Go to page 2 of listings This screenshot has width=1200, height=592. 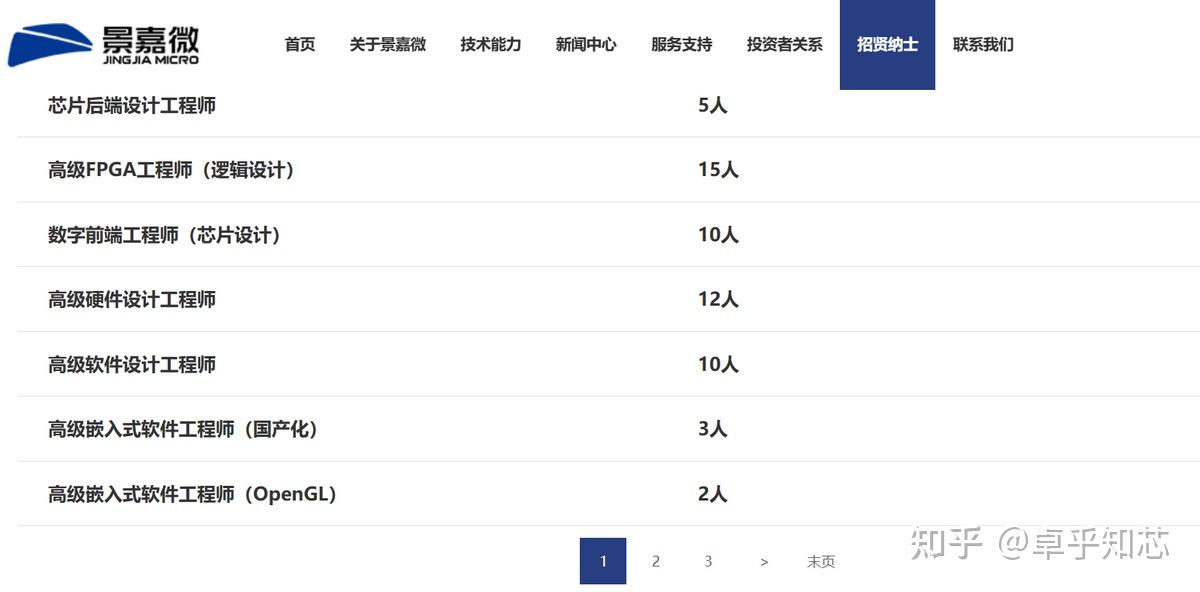[656, 561]
